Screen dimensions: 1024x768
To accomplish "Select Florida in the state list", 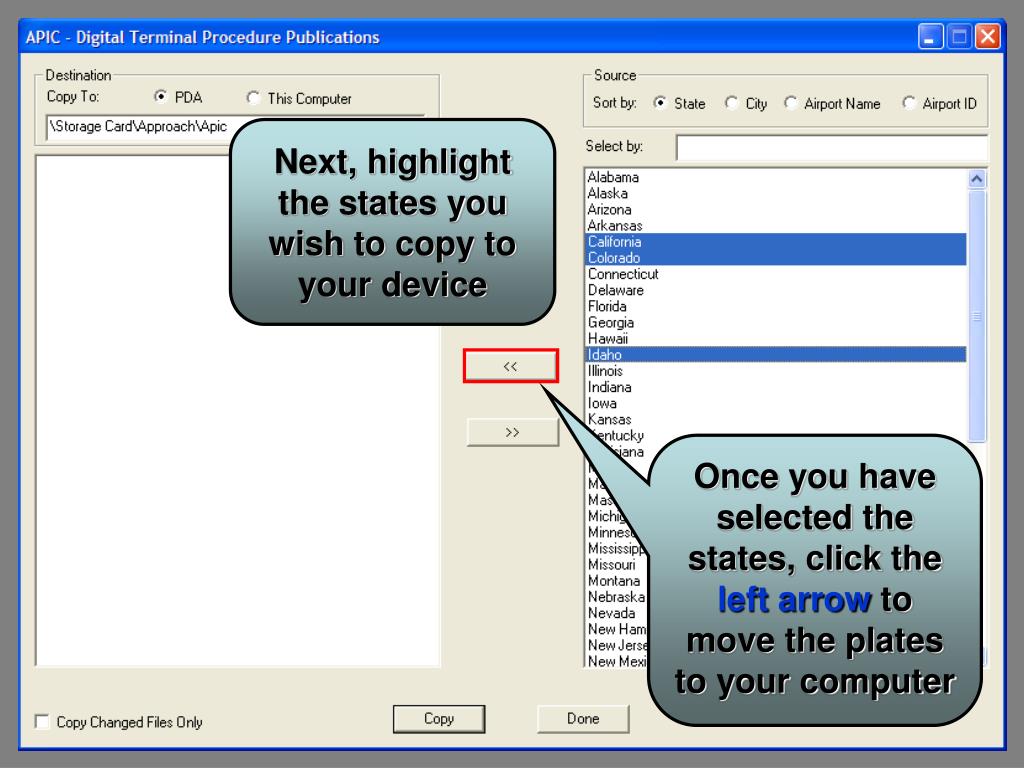I will pos(776,306).
